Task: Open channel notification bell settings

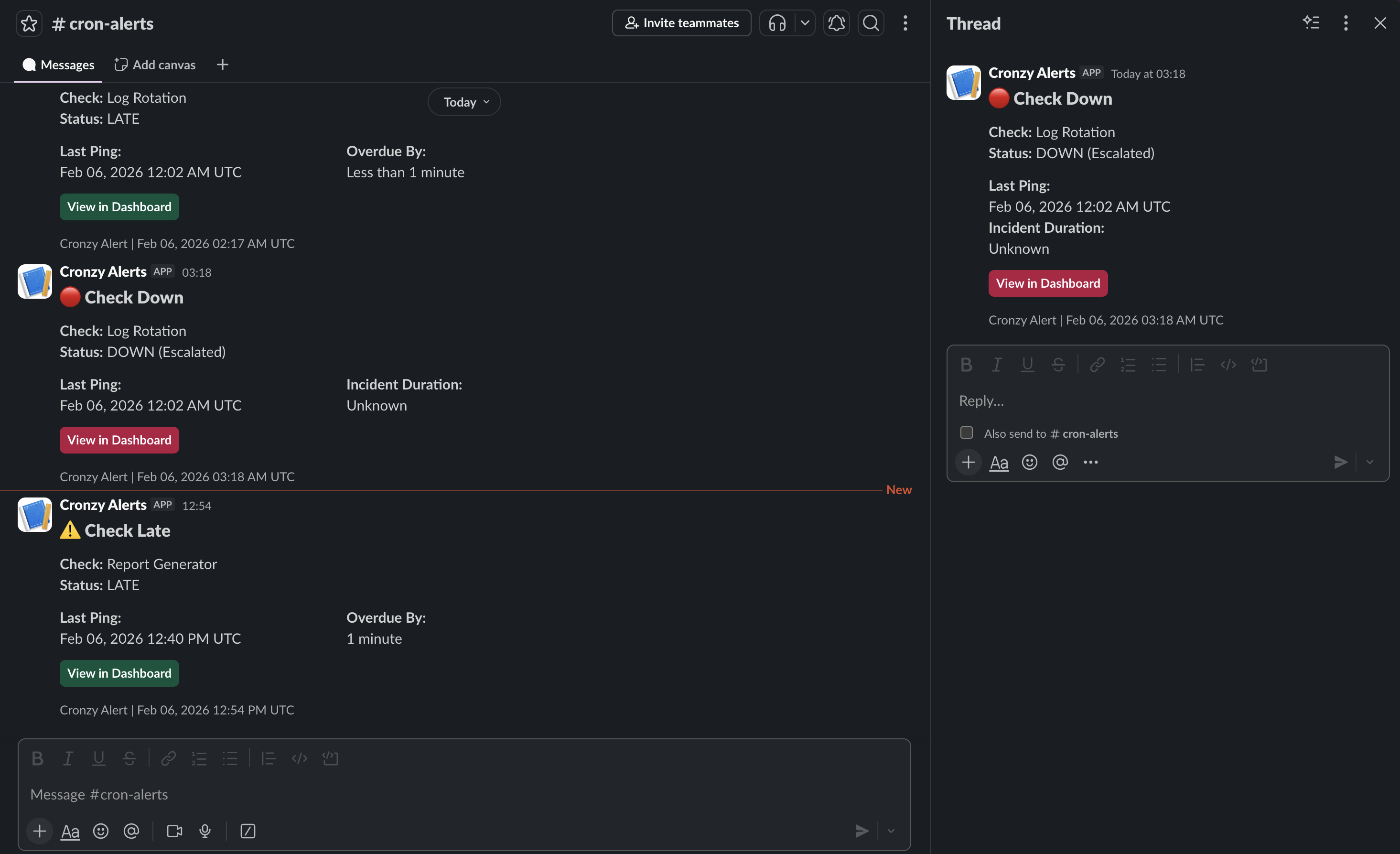Action: point(836,23)
